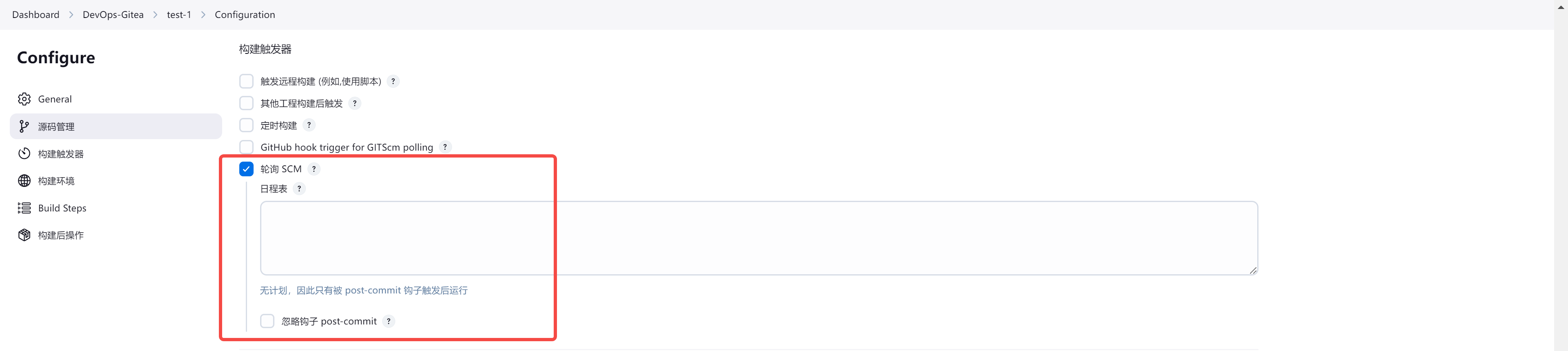This screenshot has width=1568, height=351.
Task: Expand the chevron after Dashboard breadcrumb
Action: tap(71, 15)
